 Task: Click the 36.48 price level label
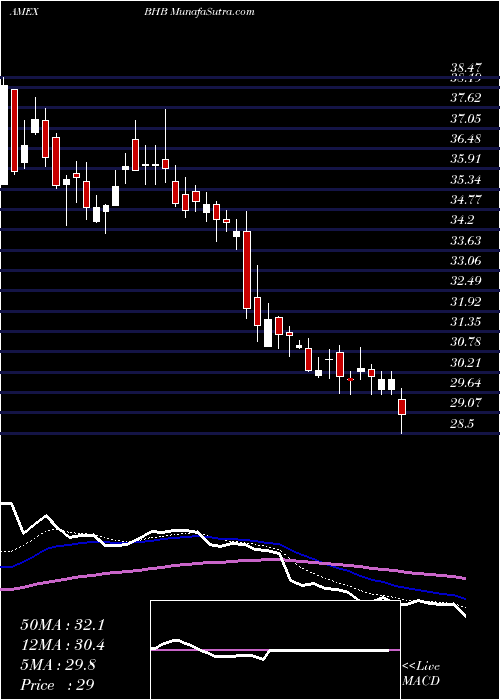466,139
